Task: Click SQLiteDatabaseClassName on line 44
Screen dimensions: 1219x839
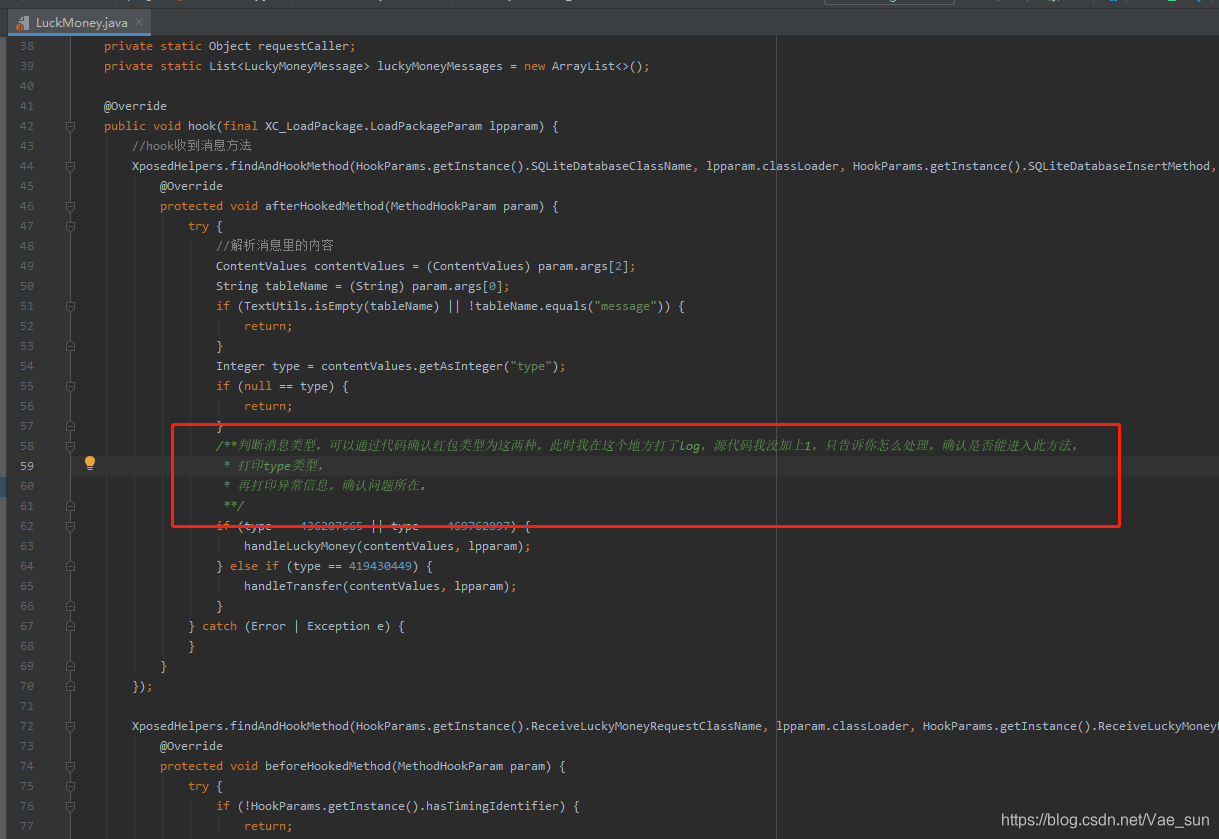Action: 612,166
